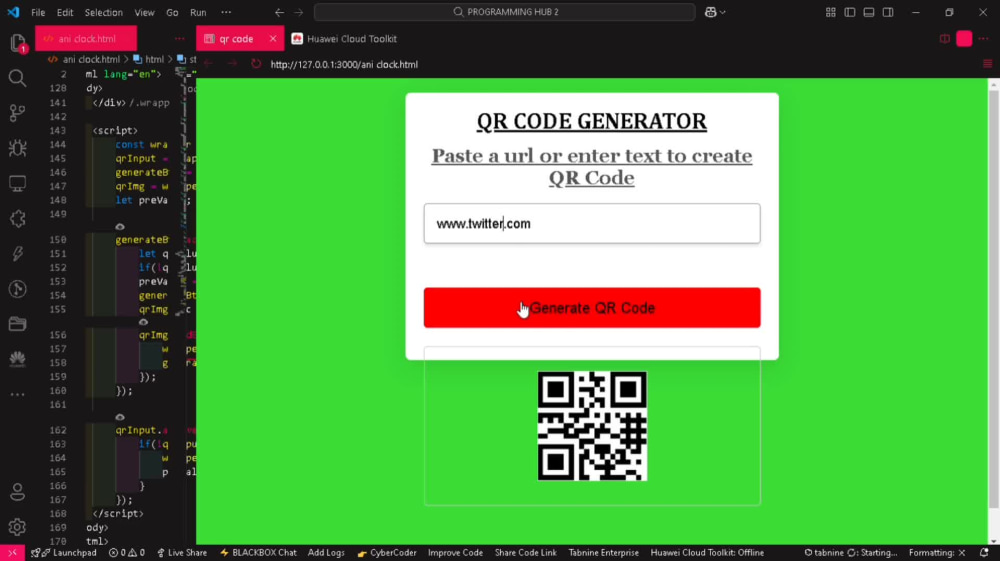Click the generated QR code image
The width and height of the screenshot is (1000, 561).
pos(592,426)
